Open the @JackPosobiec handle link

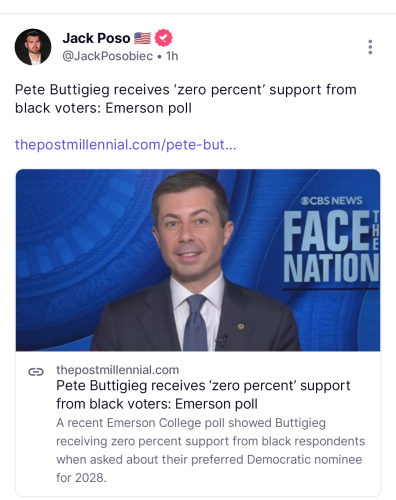[108, 56]
